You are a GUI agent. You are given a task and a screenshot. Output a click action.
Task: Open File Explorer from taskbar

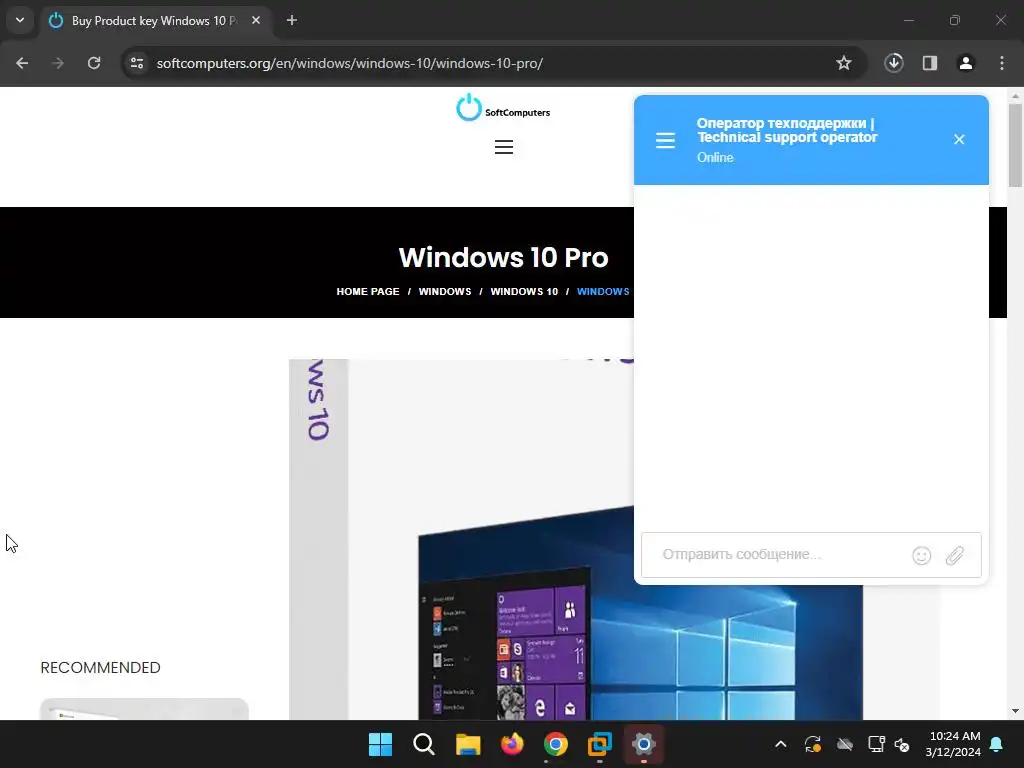point(468,744)
